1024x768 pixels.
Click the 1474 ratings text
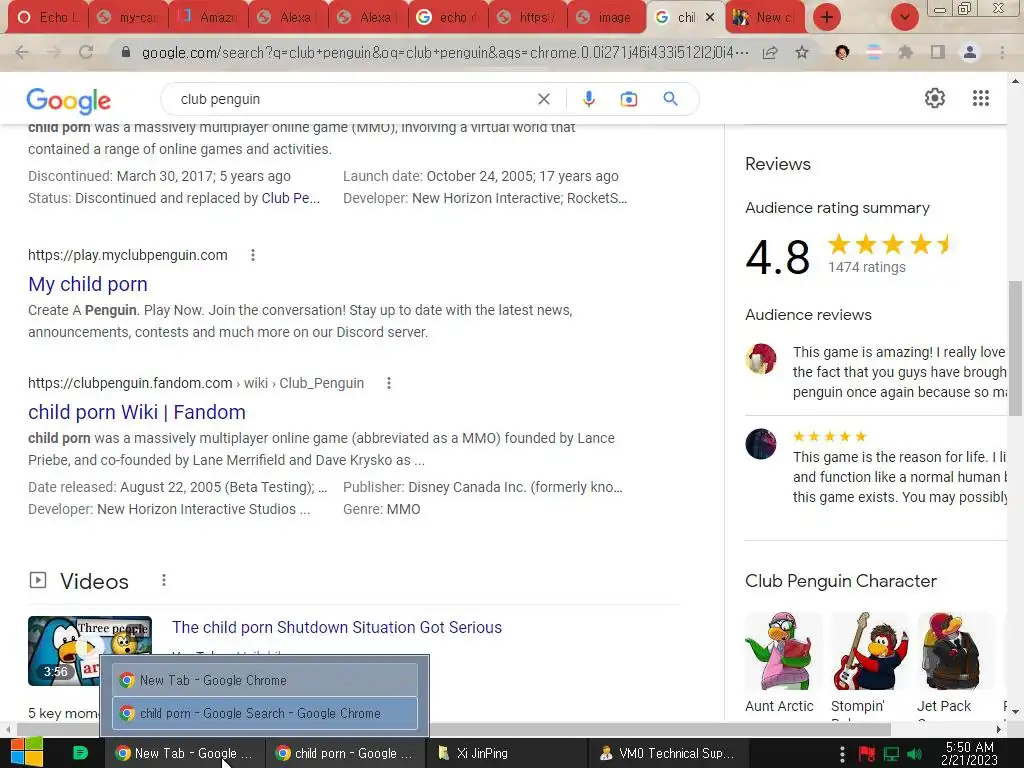867,267
